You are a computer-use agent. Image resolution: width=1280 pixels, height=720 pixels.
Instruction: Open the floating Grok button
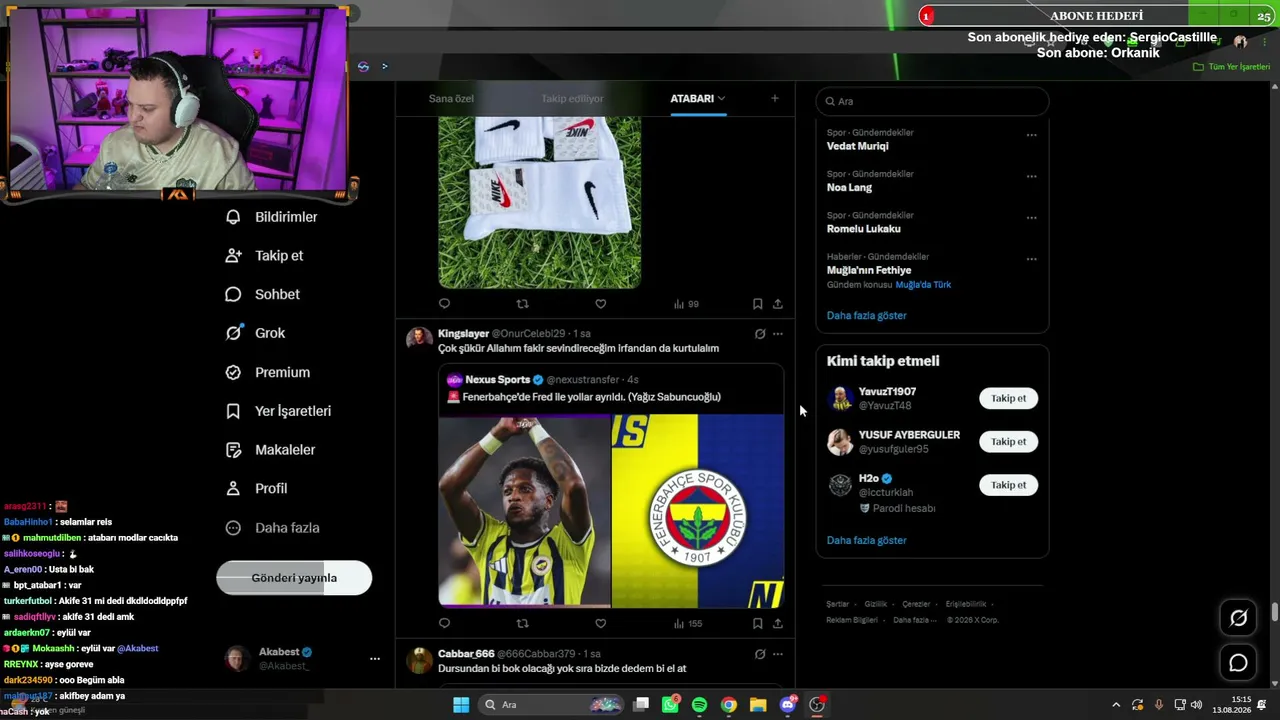[1238, 618]
